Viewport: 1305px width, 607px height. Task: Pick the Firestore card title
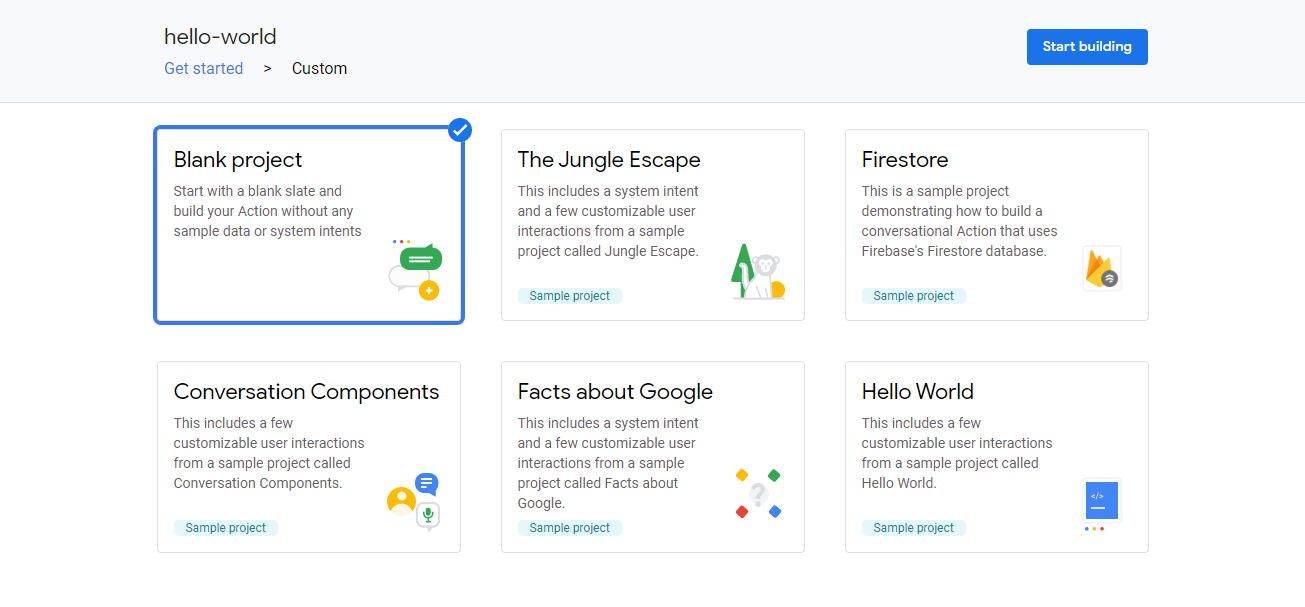905,160
